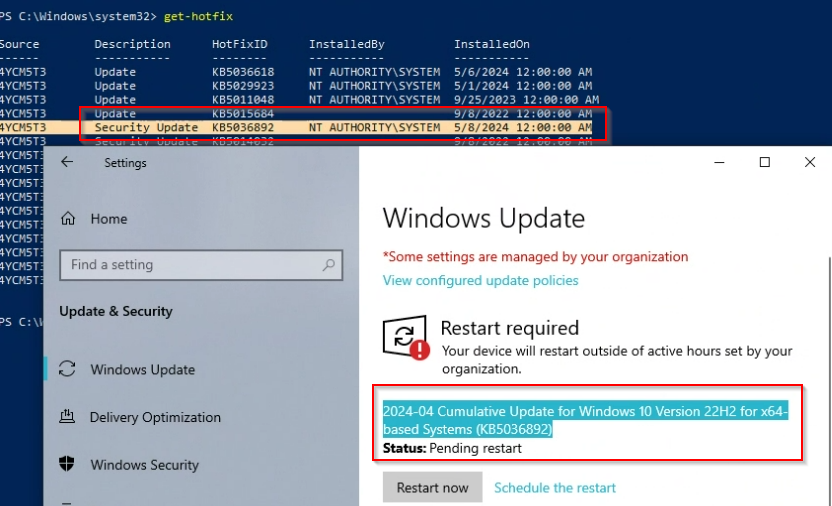Click the Windows Update page heading
The height and width of the screenshot is (506, 832).
pyautogui.click(x=483, y=218)
